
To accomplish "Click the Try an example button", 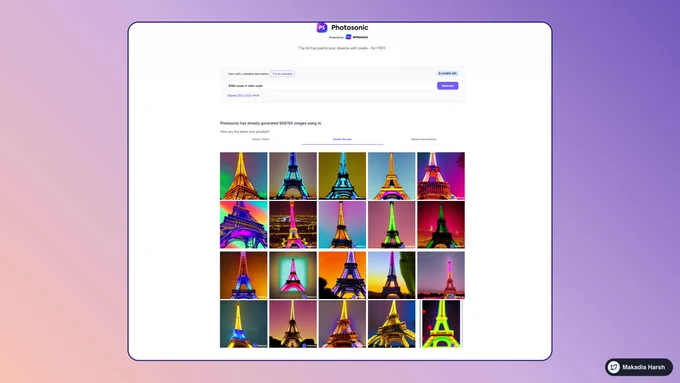I will point(282,74).
